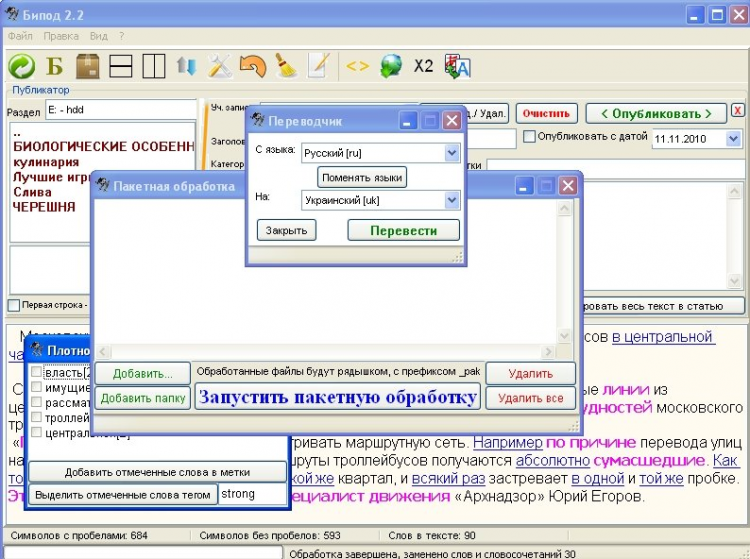Check the троллей word checkbox

[x=36, y=417]
